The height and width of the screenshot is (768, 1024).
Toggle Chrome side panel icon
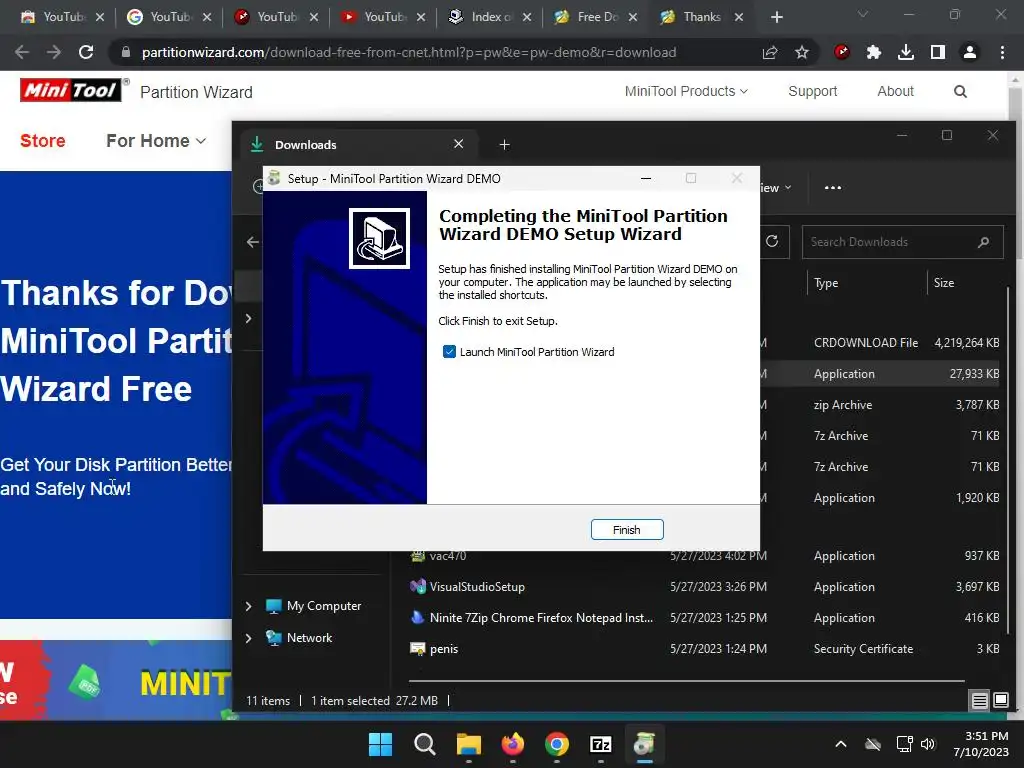coord(938,52)
